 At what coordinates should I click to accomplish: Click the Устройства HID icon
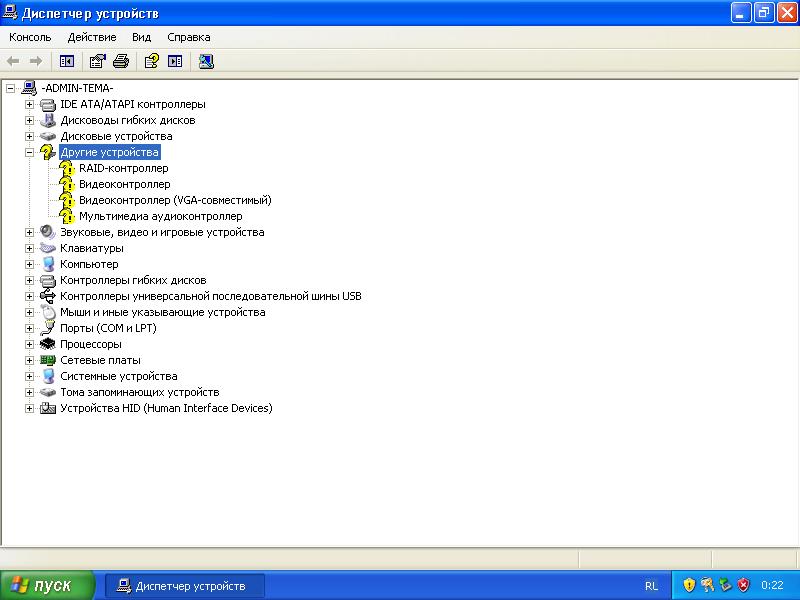click(x=47, y=408)
